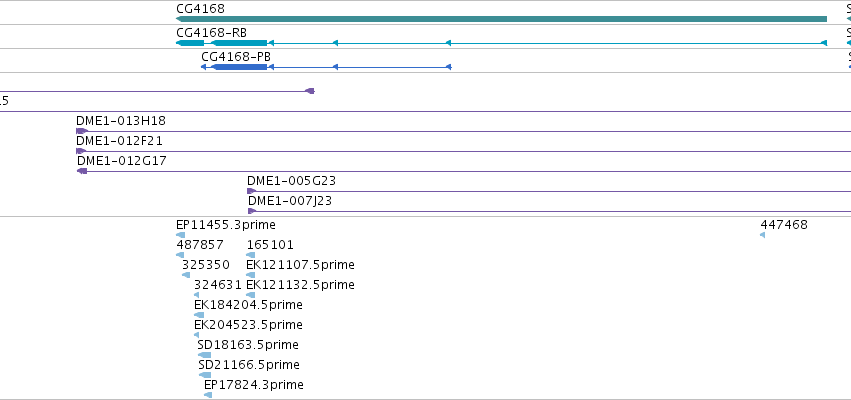
Task: Click the unlabeled purple clone end arrow
Action: (x=310, y=91)
